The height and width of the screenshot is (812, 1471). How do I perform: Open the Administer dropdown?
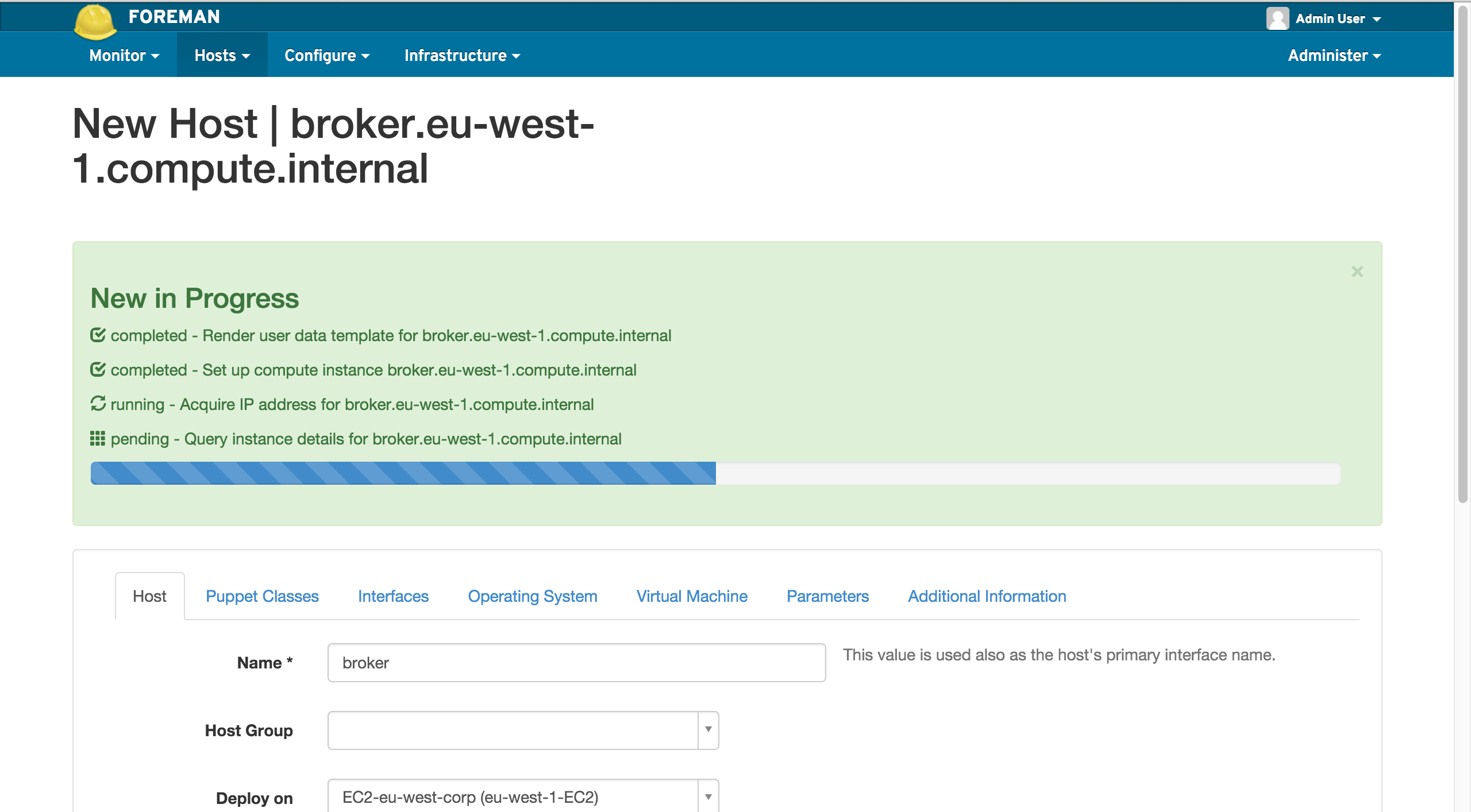tap(1334, 55)
